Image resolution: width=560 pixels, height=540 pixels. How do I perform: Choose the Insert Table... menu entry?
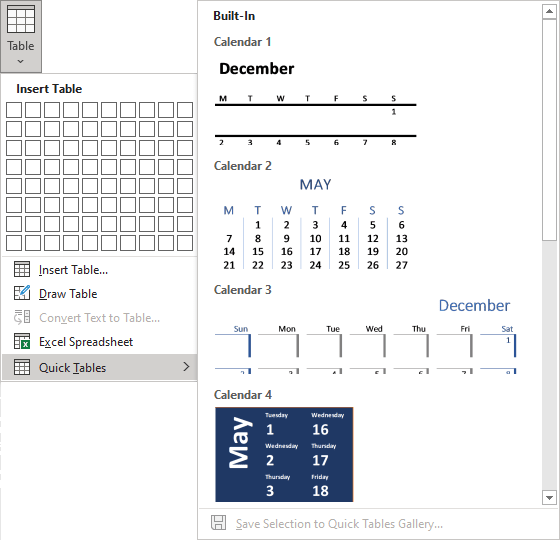pyautogui.click(x=99, y=270)
